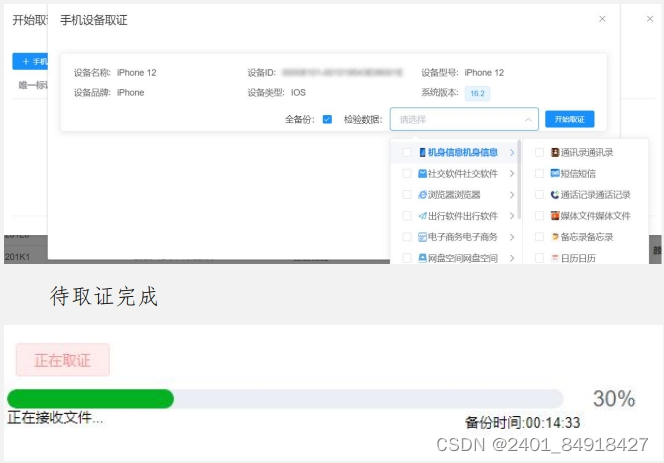Click the 电子商务 shopping icon
The image size is (664, 463).
point(422,237)
